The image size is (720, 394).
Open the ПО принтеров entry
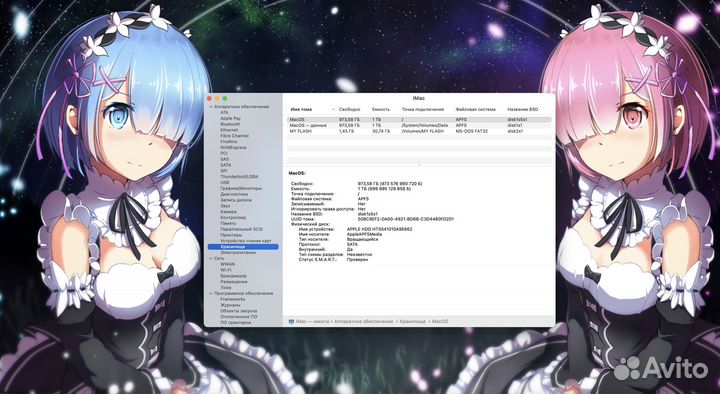236,322
